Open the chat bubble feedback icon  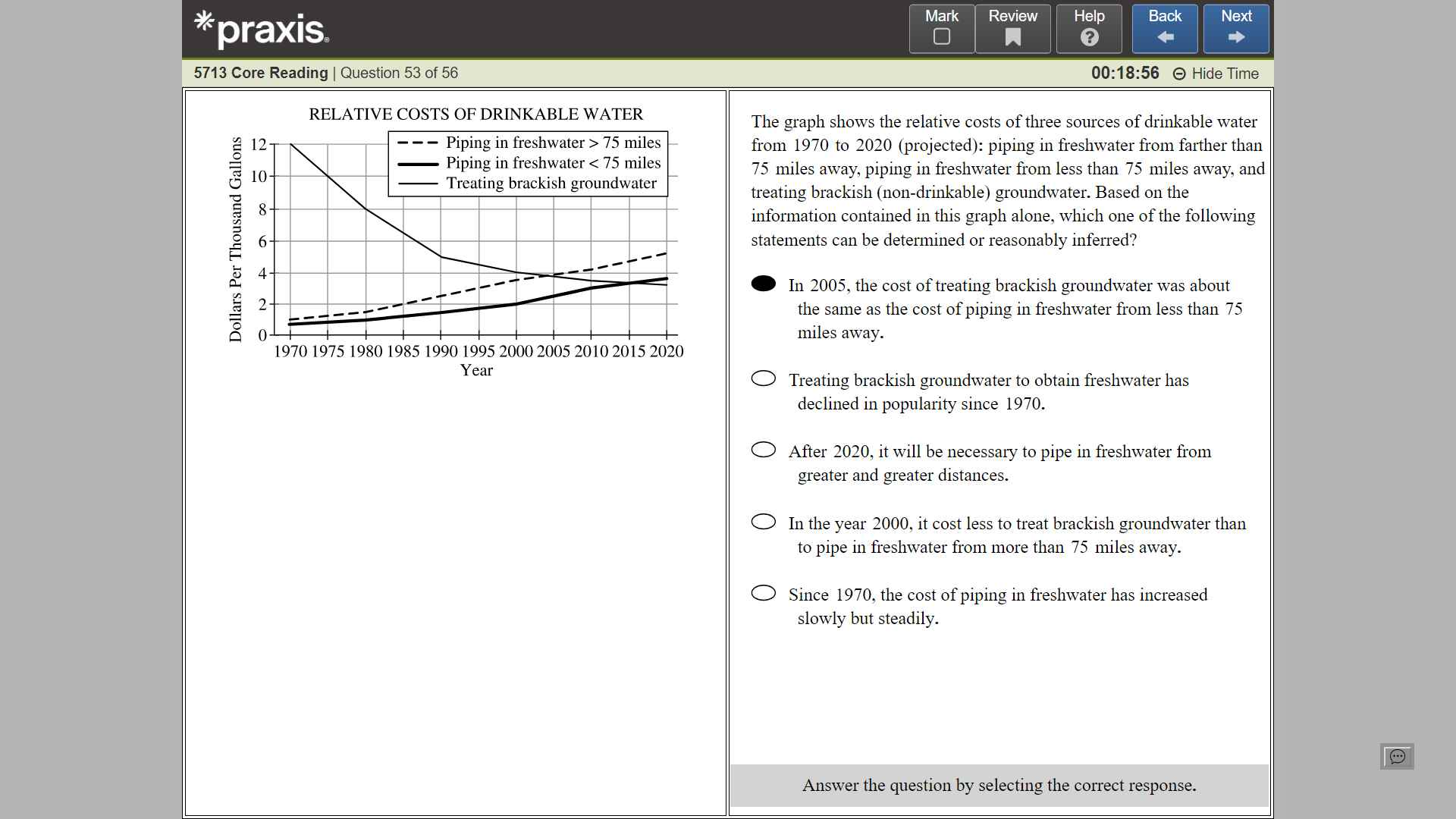click(1397, 756)
